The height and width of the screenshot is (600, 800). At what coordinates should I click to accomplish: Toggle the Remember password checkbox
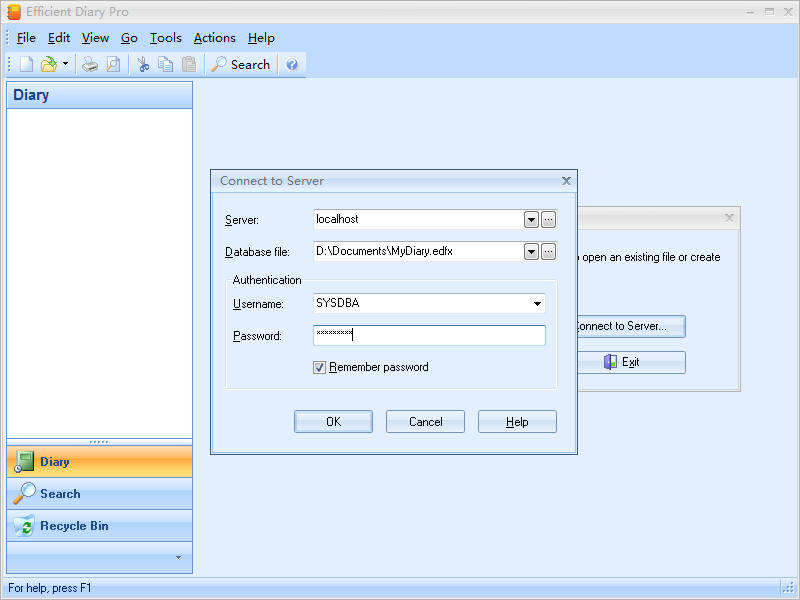(x=319, y=367)
